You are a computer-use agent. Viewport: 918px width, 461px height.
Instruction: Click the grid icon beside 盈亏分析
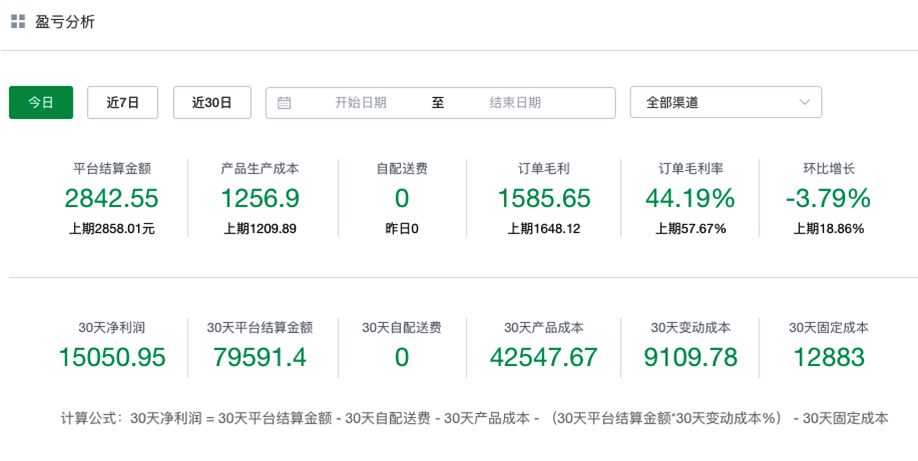[x=18, y=21]
